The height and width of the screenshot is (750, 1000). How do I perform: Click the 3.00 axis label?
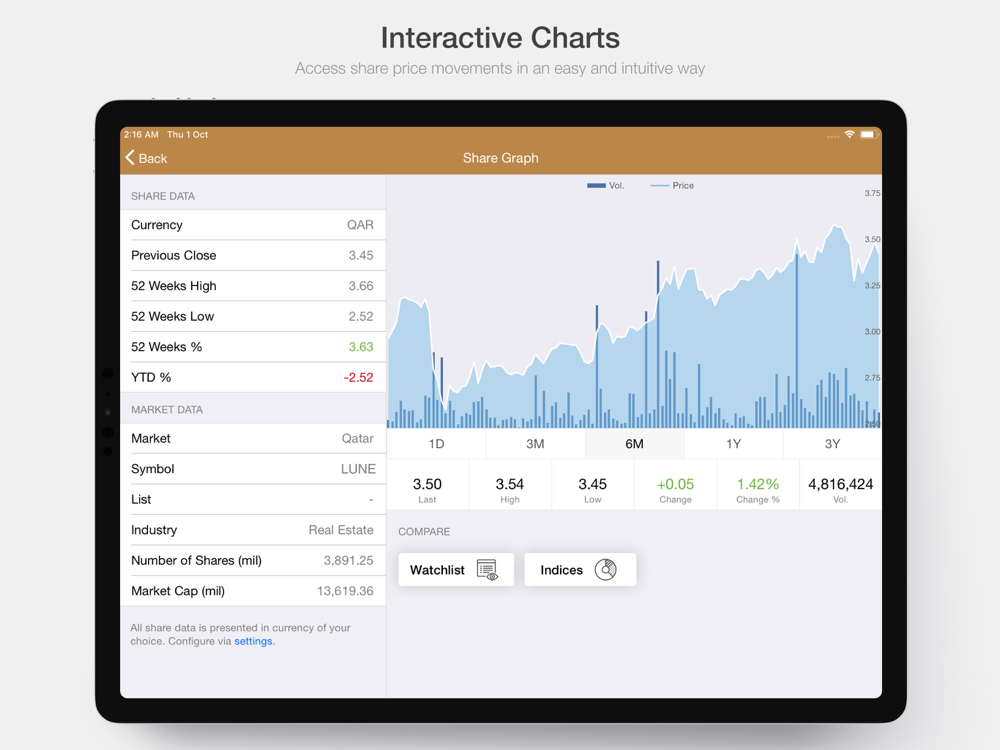[872, 332]
